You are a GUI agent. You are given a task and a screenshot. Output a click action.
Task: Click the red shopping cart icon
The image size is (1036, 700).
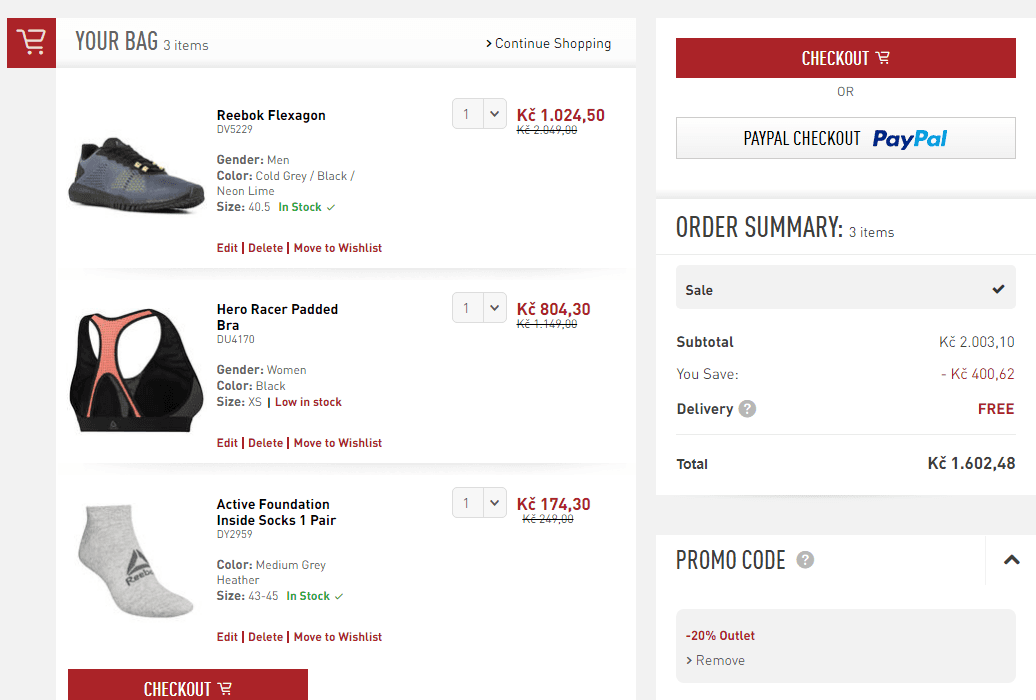point(31,43)
